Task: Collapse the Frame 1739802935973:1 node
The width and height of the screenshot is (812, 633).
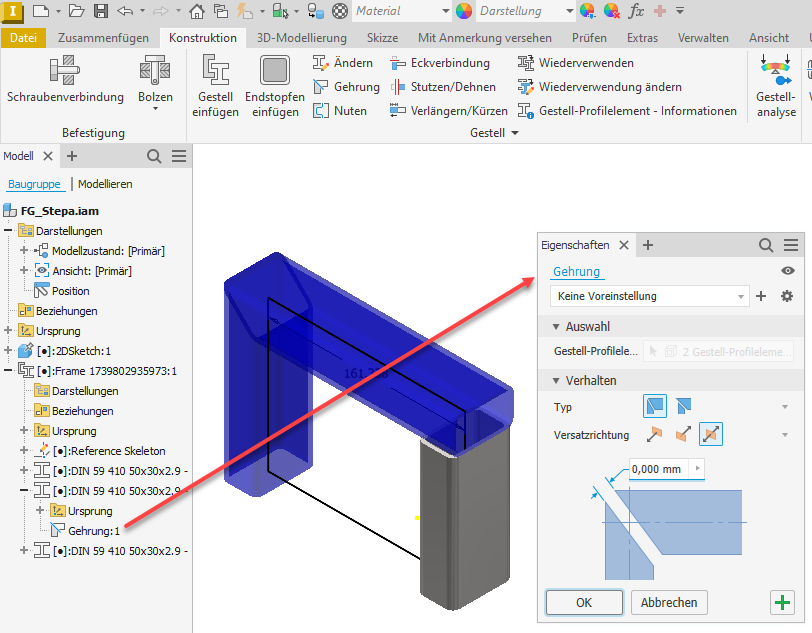Action: coord(8,370)
